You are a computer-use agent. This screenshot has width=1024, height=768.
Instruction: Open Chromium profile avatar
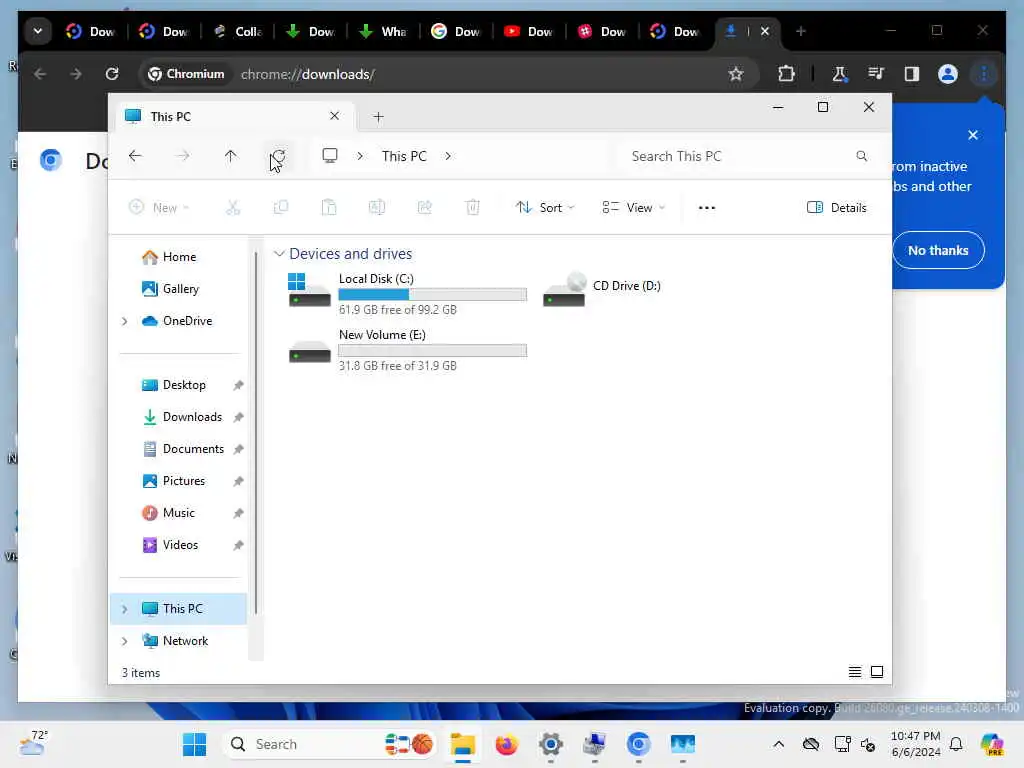click(948, 74)
